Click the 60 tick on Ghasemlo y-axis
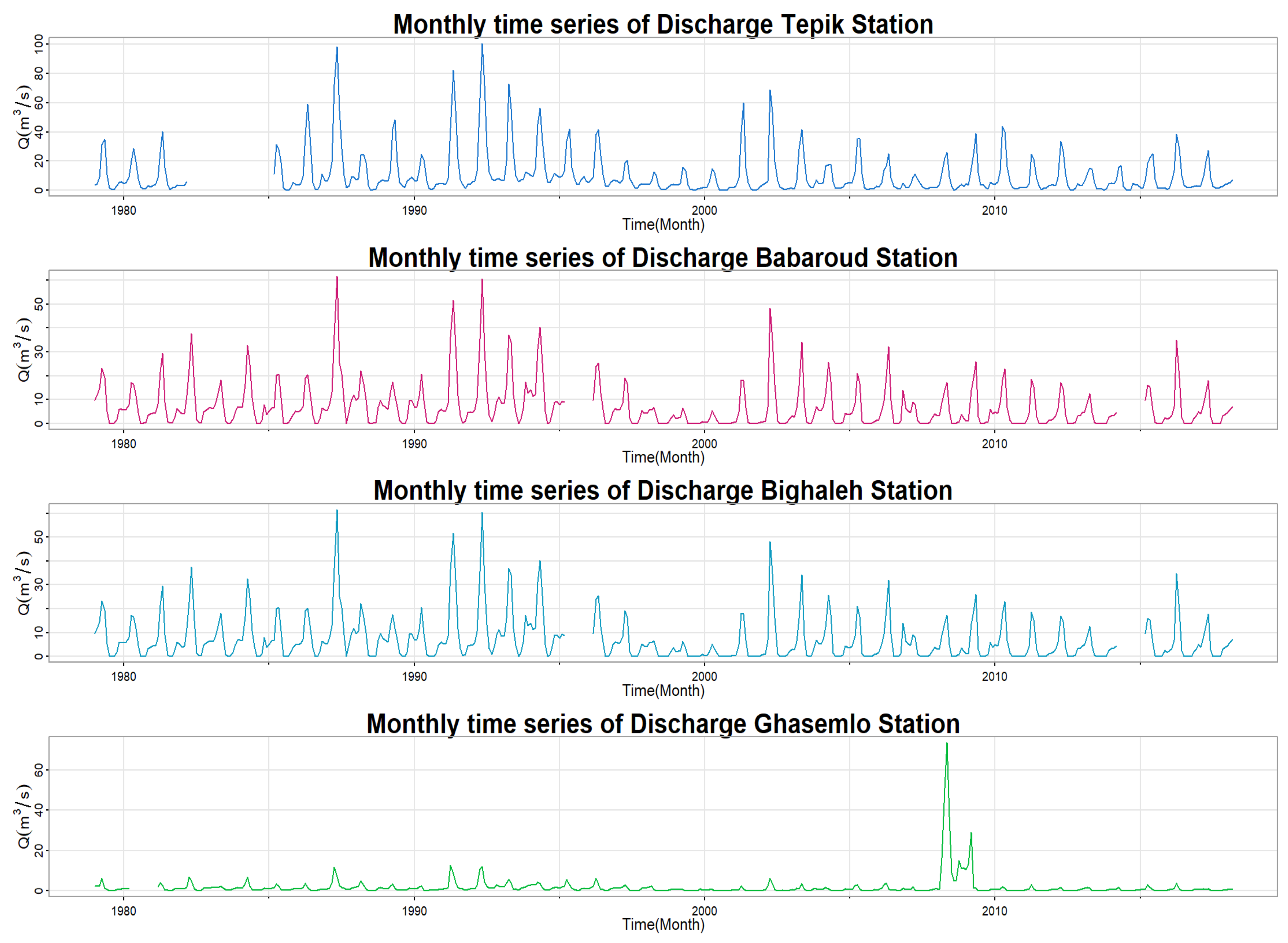The height and width of the screenshot is (943, 1288). click(39, 770)
